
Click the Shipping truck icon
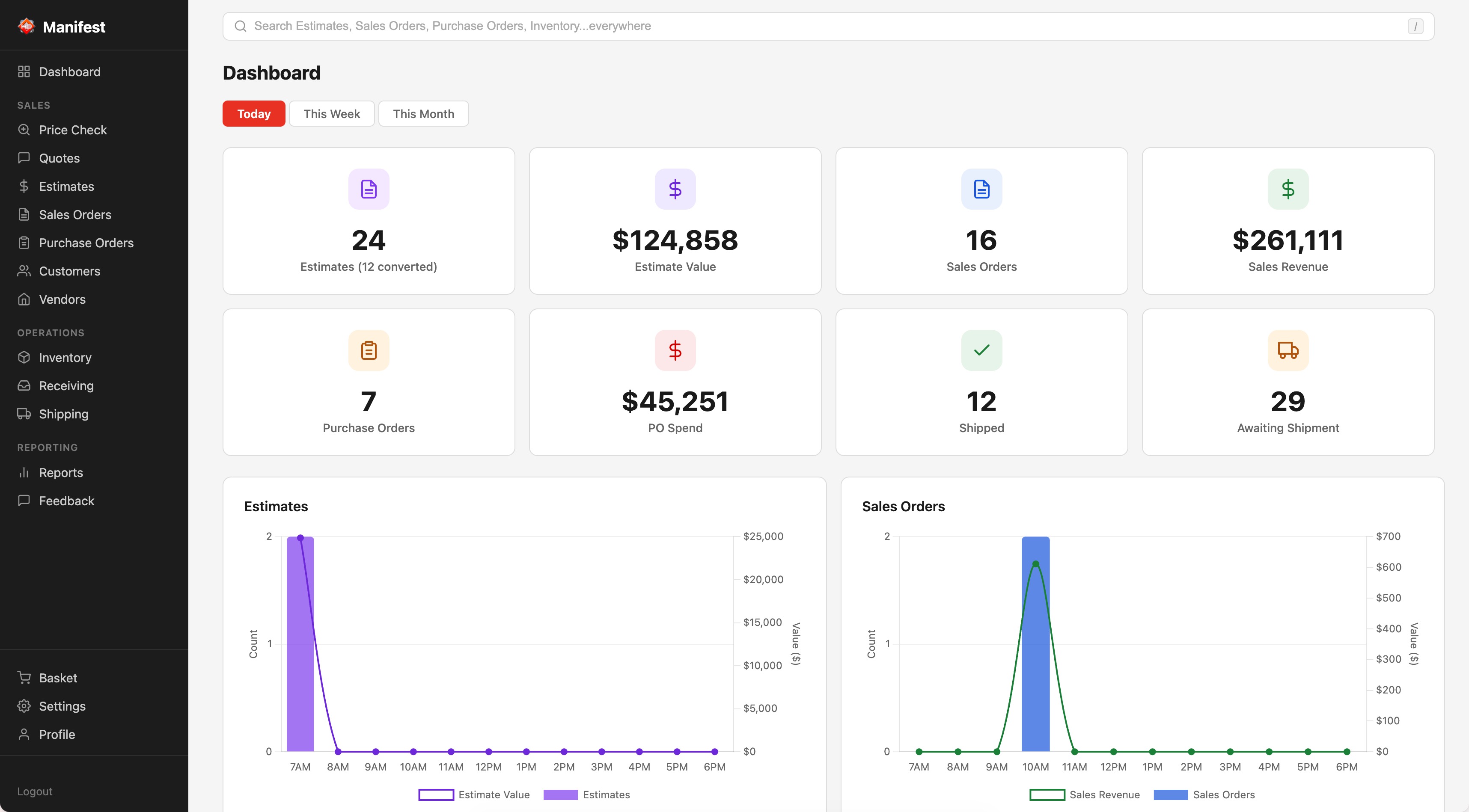tap(24, 414)
